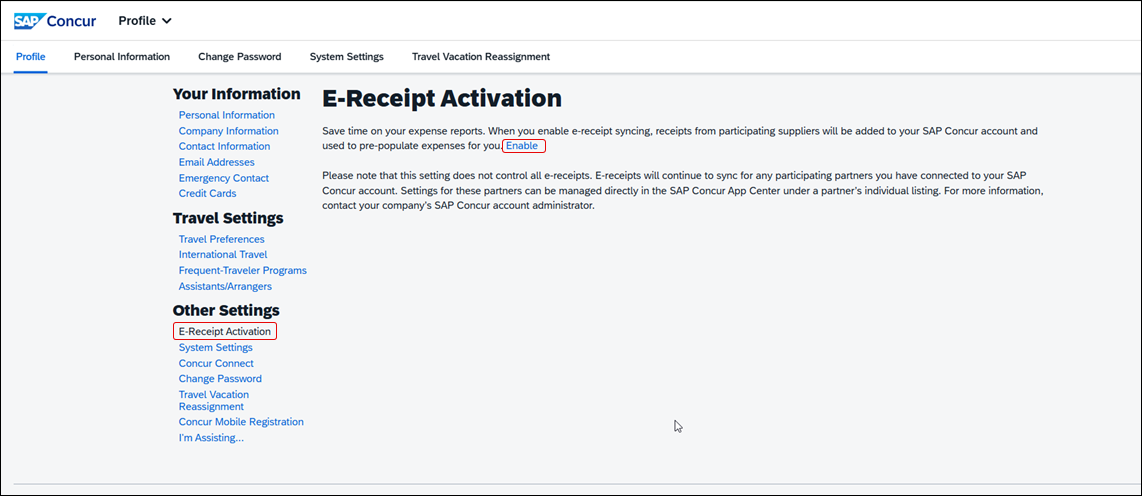Click the Your Information heading
The image size is (1142, 496).
coord(237,94)
